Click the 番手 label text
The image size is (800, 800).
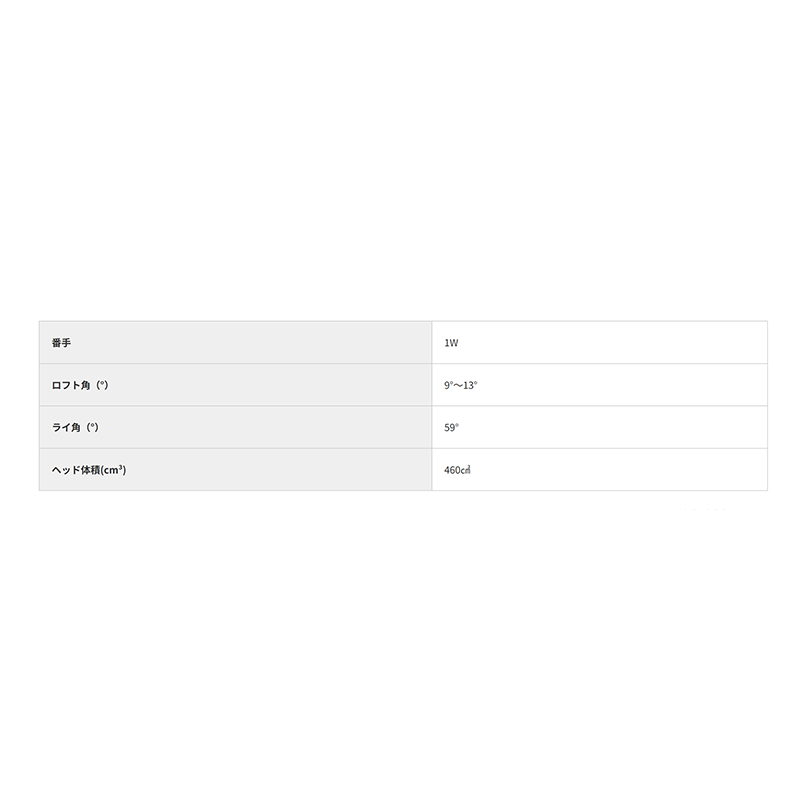tap(61, 342)
